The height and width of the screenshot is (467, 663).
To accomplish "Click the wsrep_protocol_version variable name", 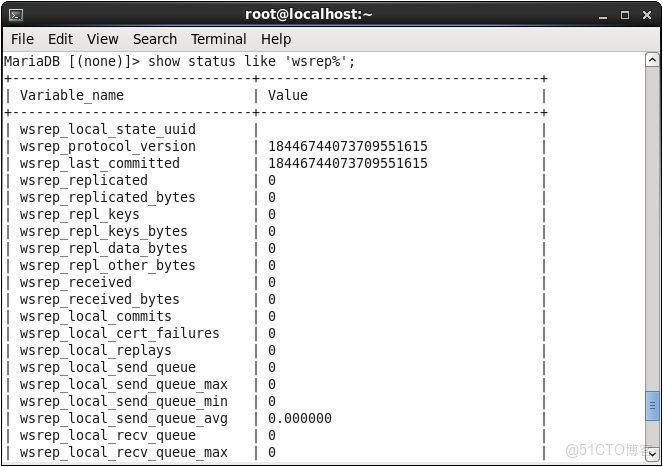I will 108,146.
